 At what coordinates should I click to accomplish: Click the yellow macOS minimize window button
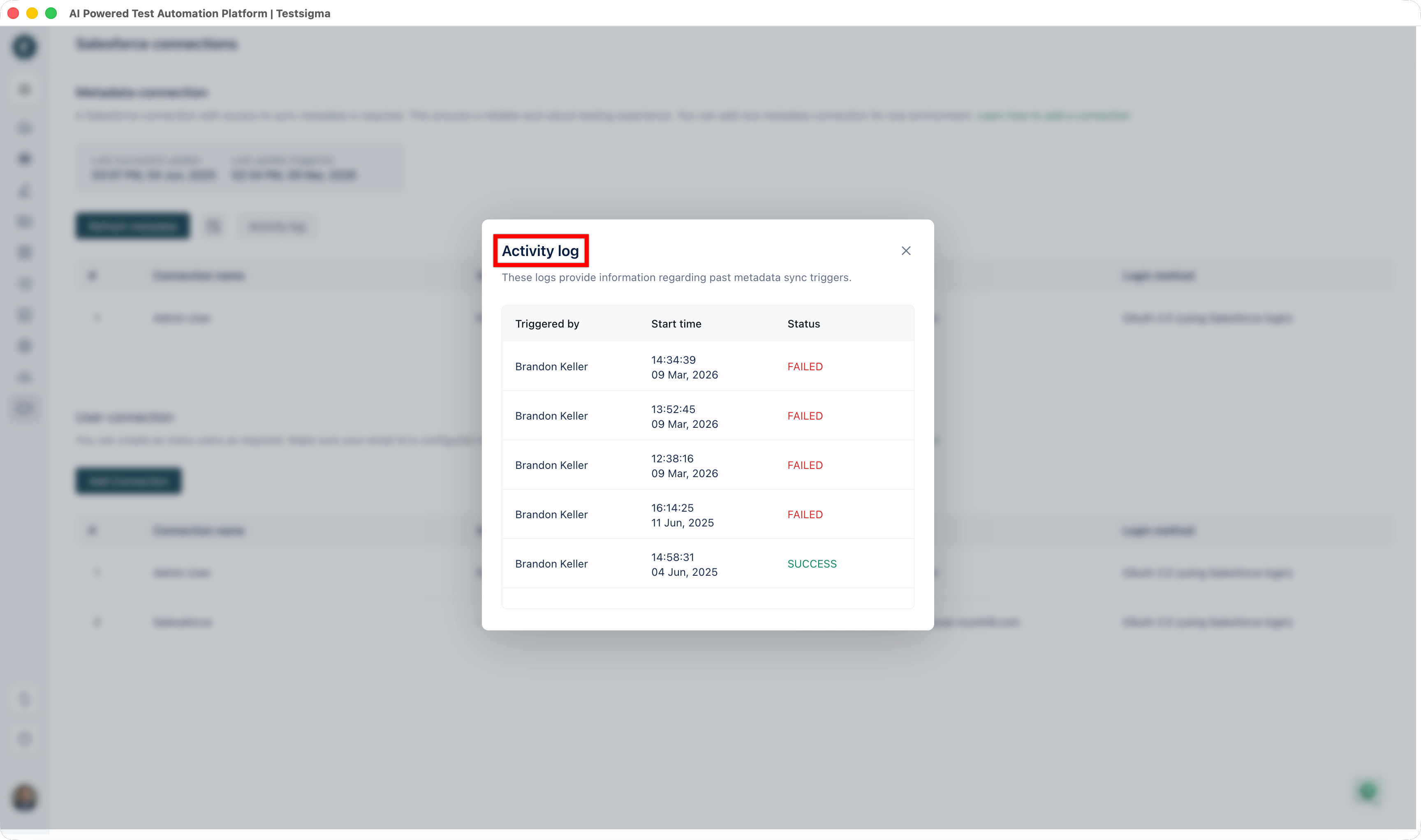[x=32, y=13]
